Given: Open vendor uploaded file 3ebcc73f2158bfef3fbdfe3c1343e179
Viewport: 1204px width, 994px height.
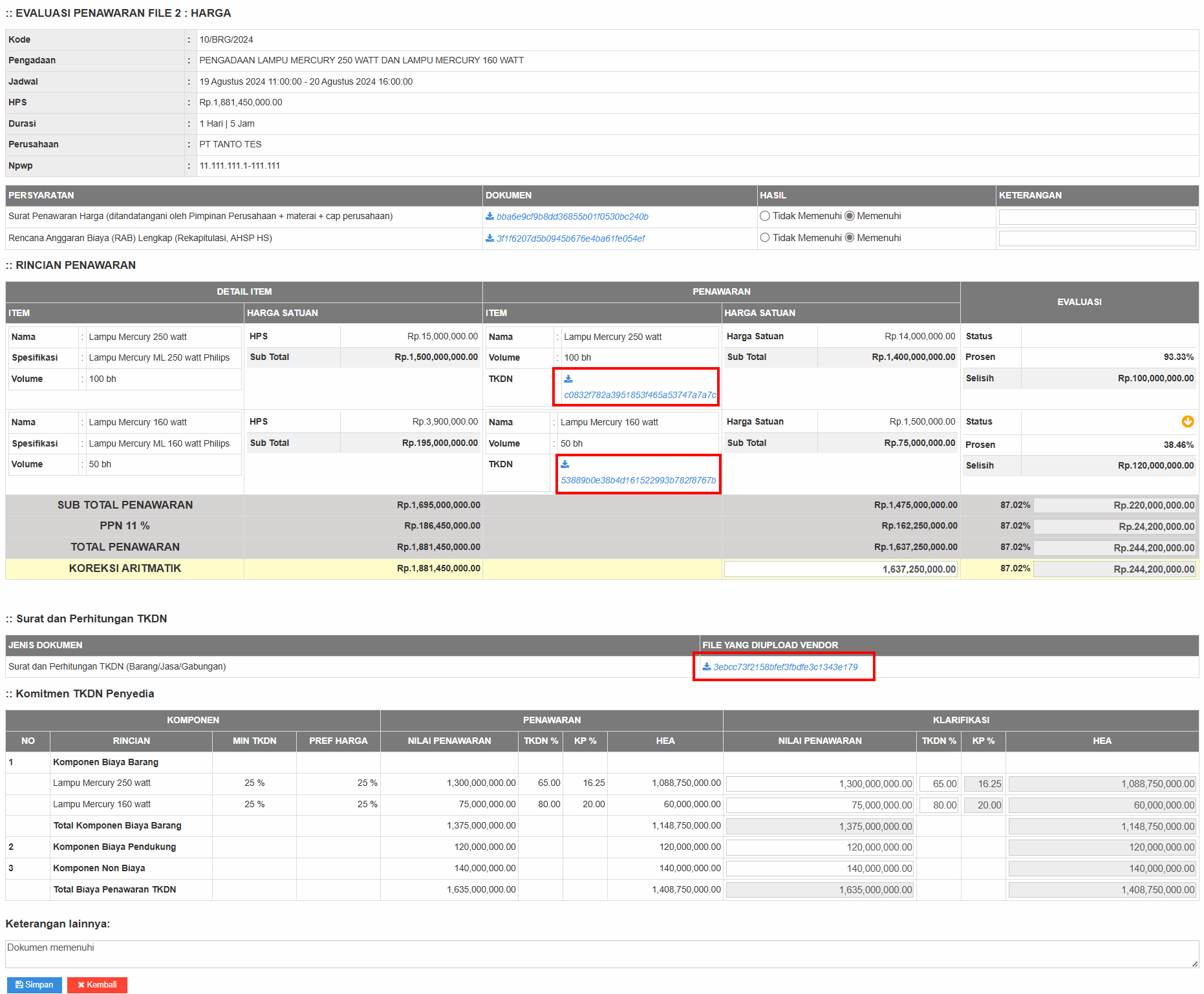Looking at the screenshot, I should pos(785,667).
